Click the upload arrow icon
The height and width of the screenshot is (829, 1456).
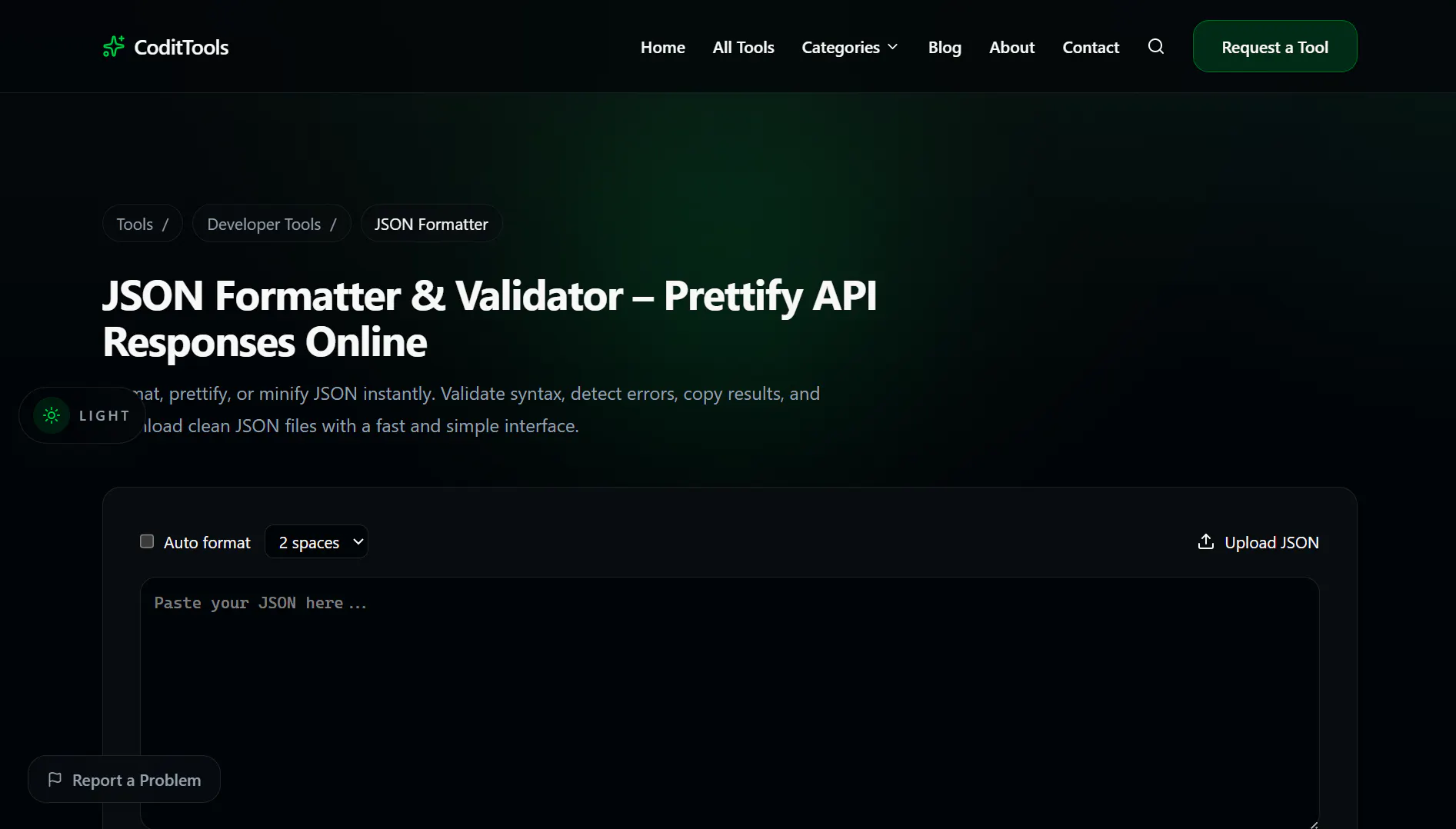click(x=1206, y=541)
